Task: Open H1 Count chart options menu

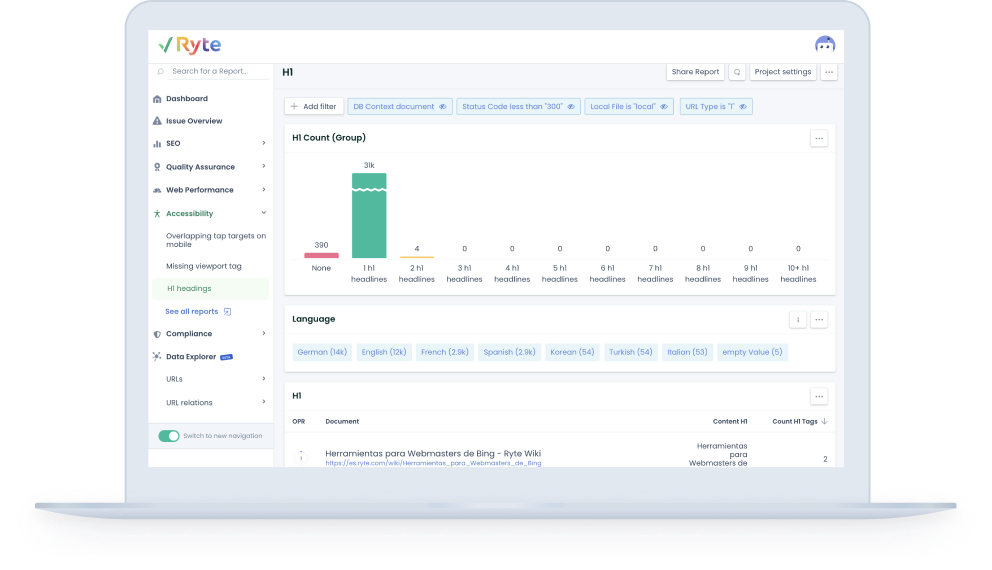Action: coord(818,139)
